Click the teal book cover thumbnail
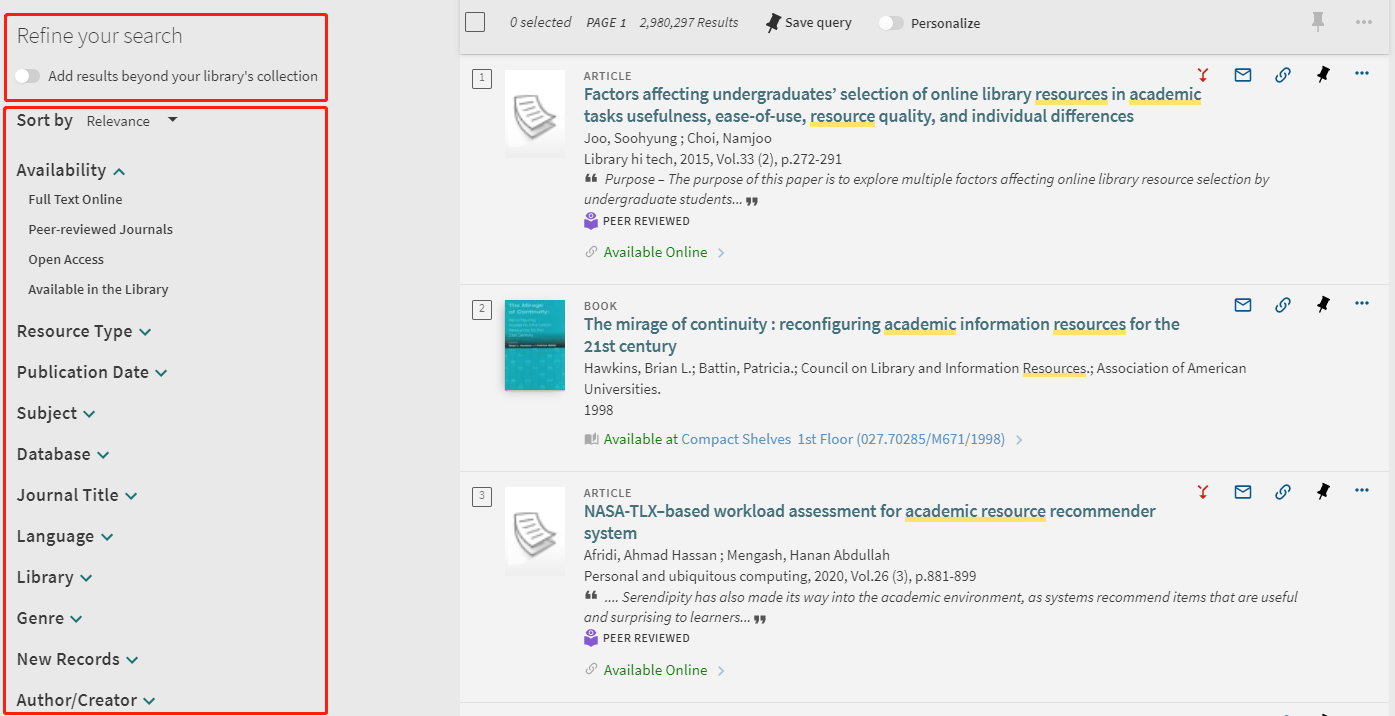The height and width of the screenshot is (716, 1395). point(534,345)
